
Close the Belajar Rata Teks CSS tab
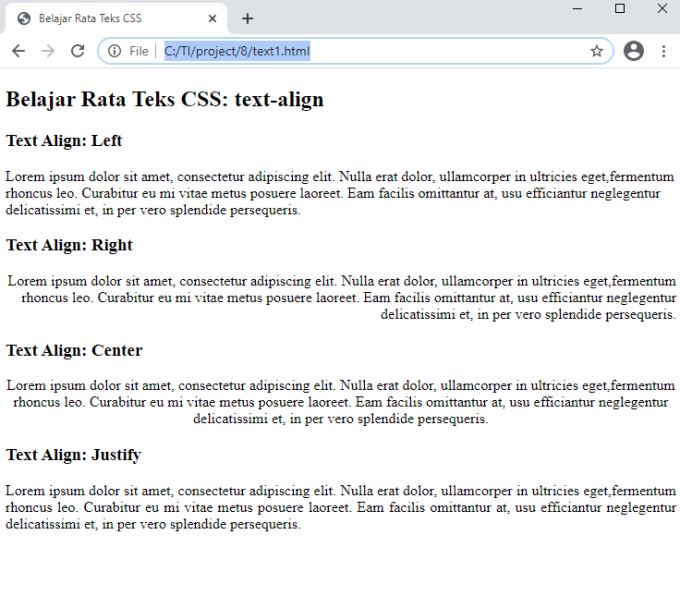pos(212,19)
